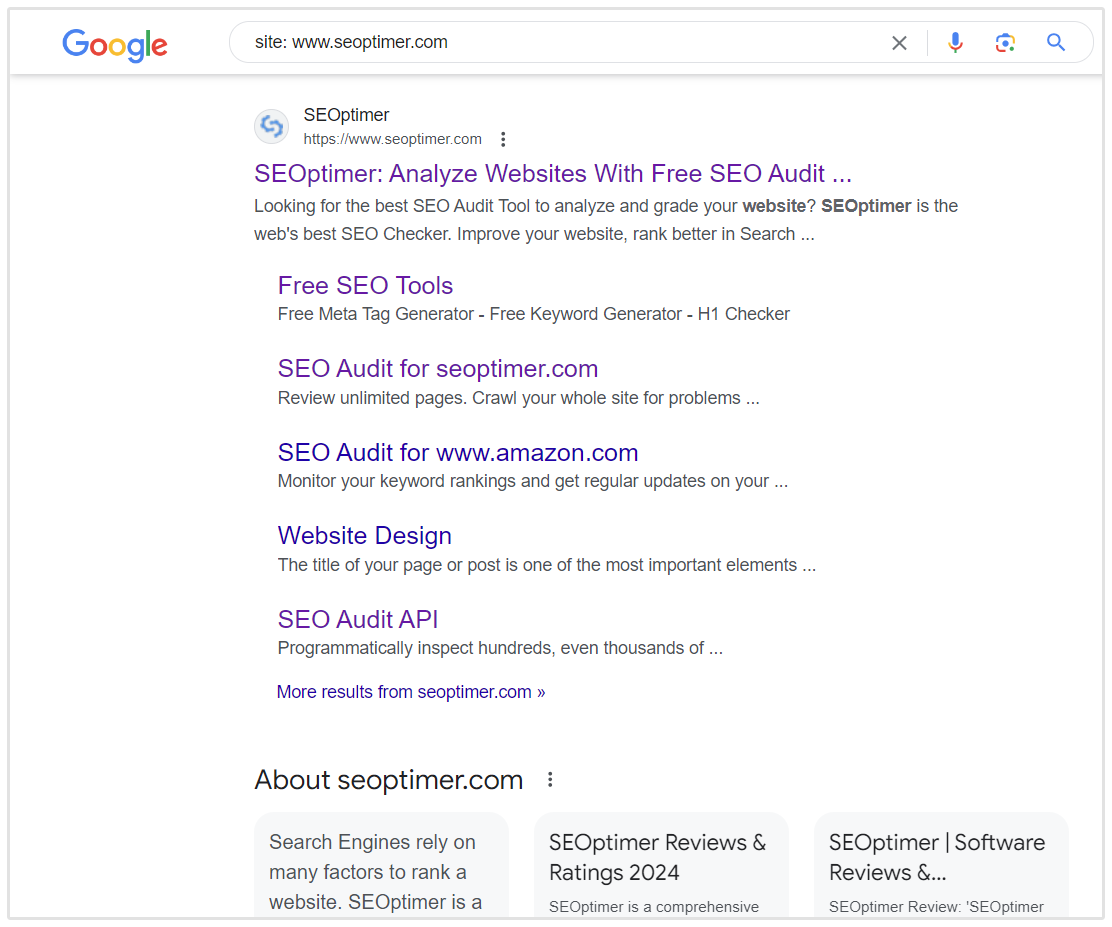Click the SEOptimer site name above the URL
Screen dimensions: 1112x927
coord(346,115)
